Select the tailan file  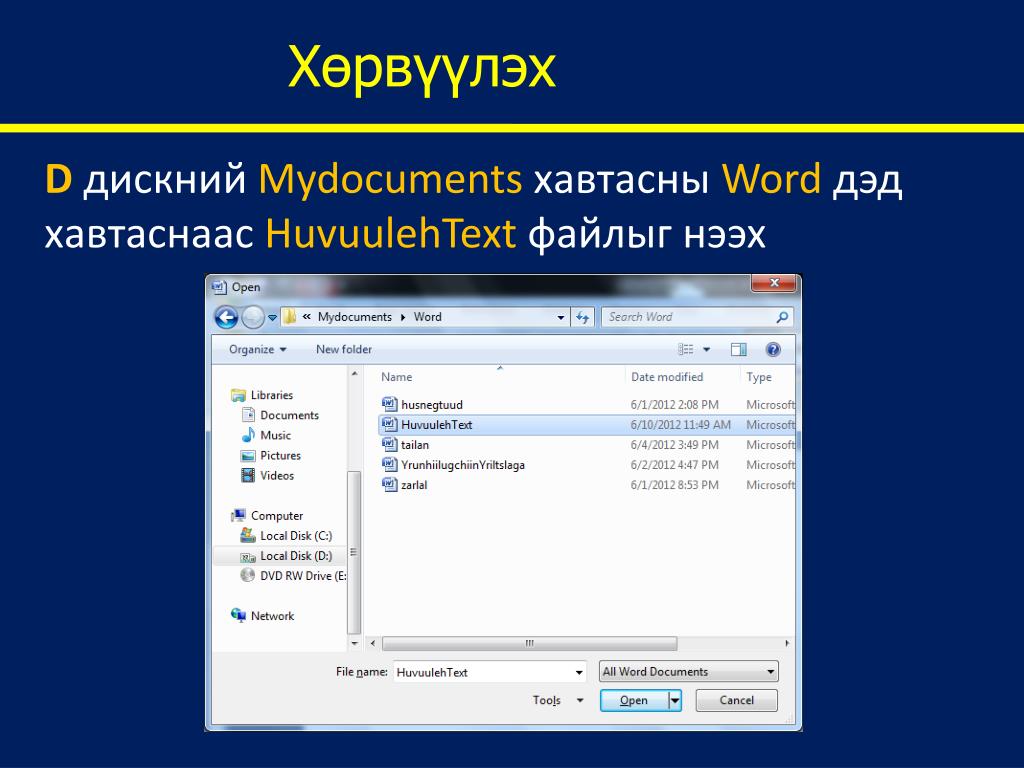click(x=415, y=445)
